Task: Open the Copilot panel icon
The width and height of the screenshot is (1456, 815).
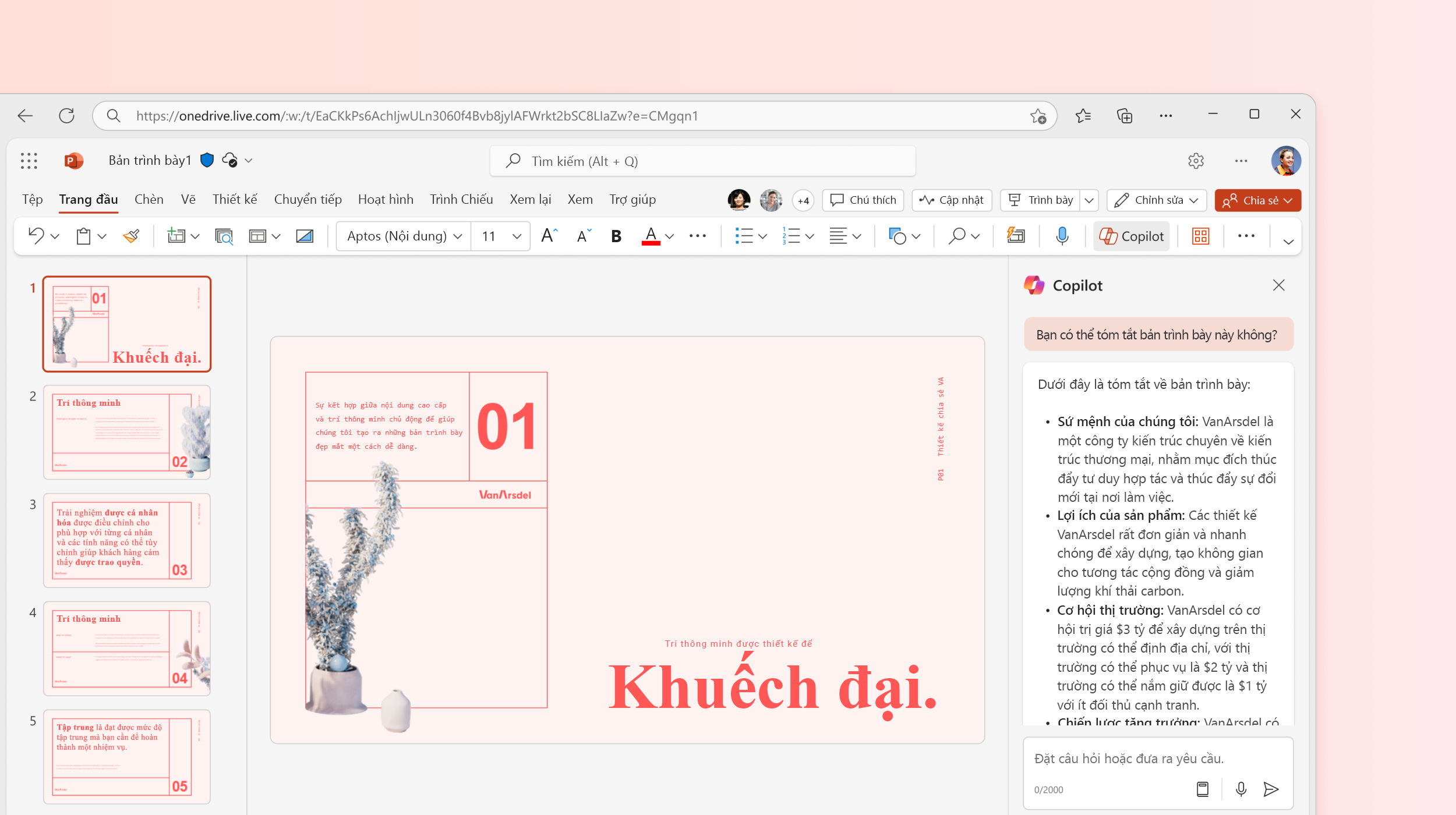Action: click(x=1132, y=236)
